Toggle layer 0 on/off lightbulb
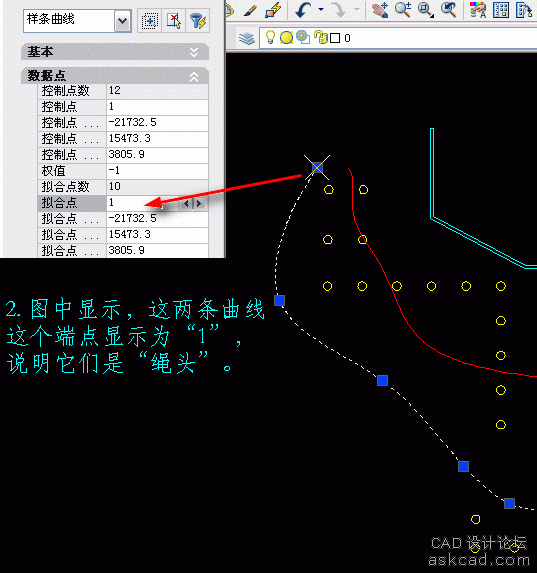The width and height of the screenshot is (537, 573). (270, 37)
